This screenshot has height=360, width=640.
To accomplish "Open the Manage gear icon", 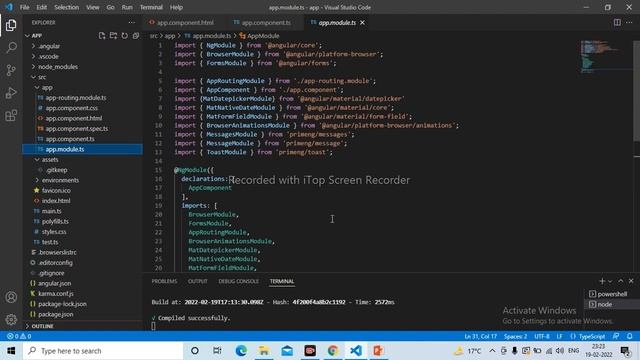I will click(11, 319).
